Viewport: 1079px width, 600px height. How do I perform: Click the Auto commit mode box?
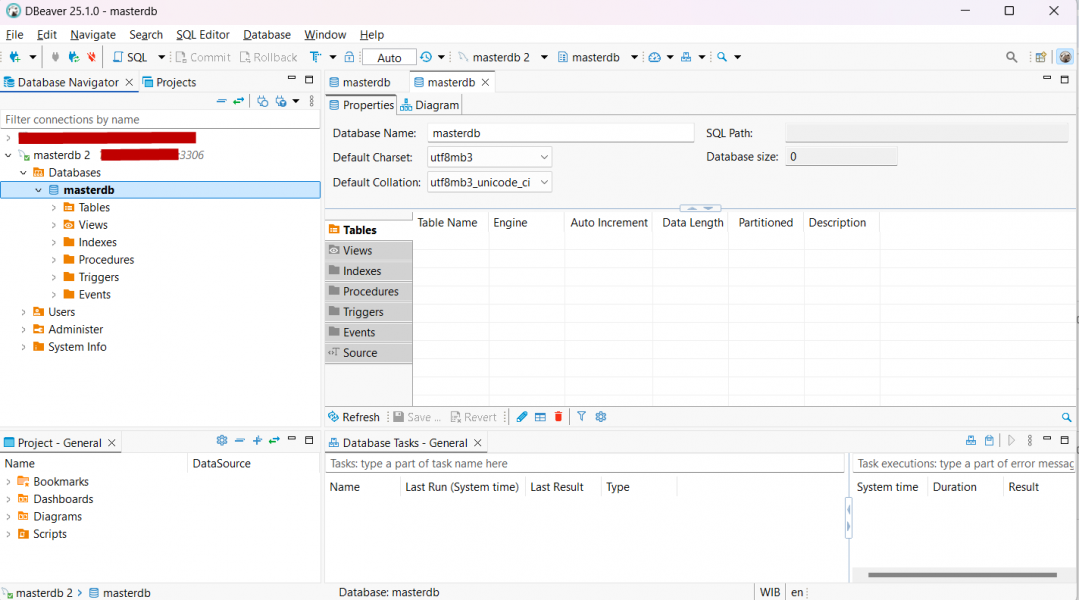coord(389,58)
